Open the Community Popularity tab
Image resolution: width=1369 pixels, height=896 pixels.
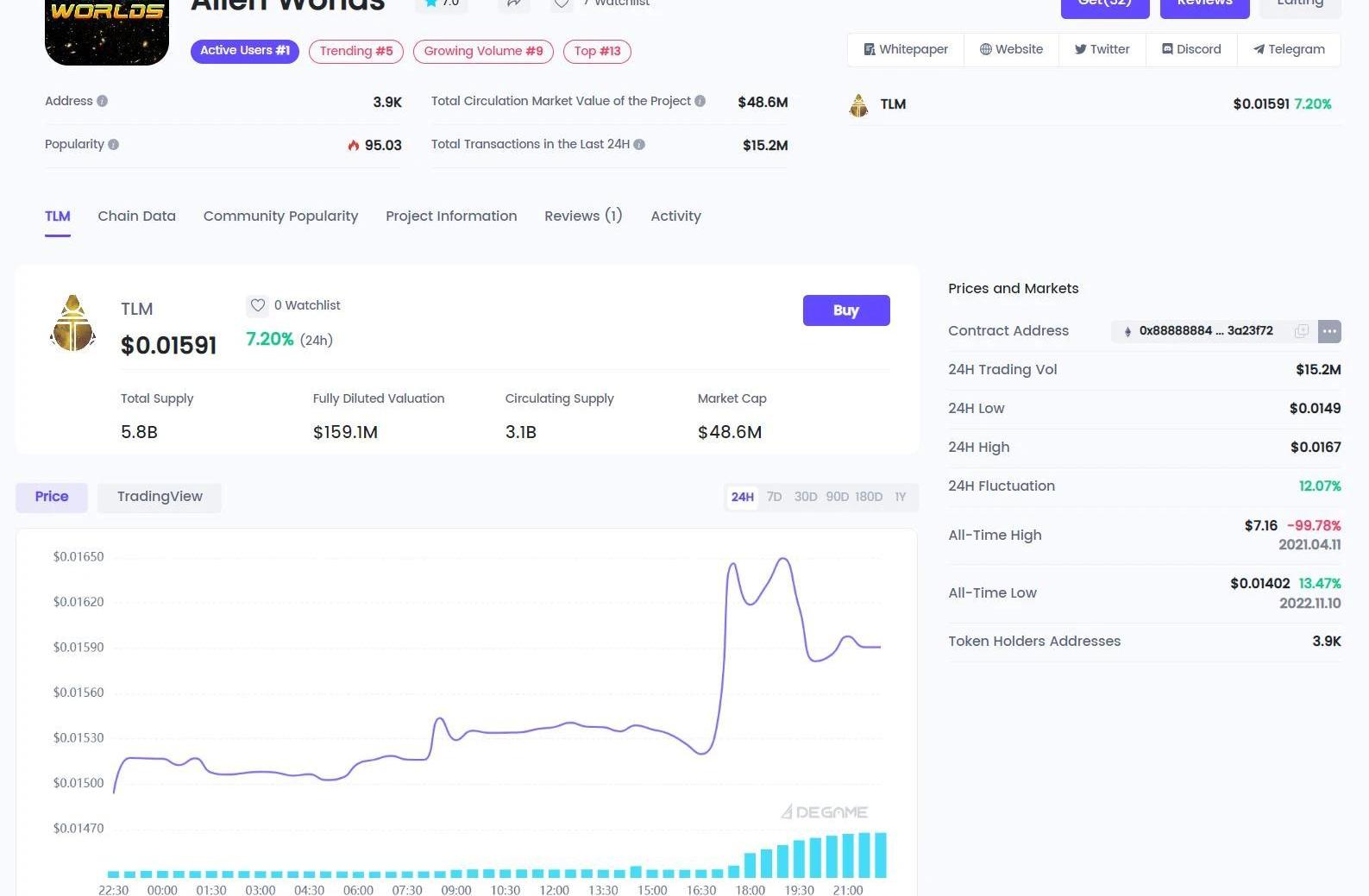280,216
